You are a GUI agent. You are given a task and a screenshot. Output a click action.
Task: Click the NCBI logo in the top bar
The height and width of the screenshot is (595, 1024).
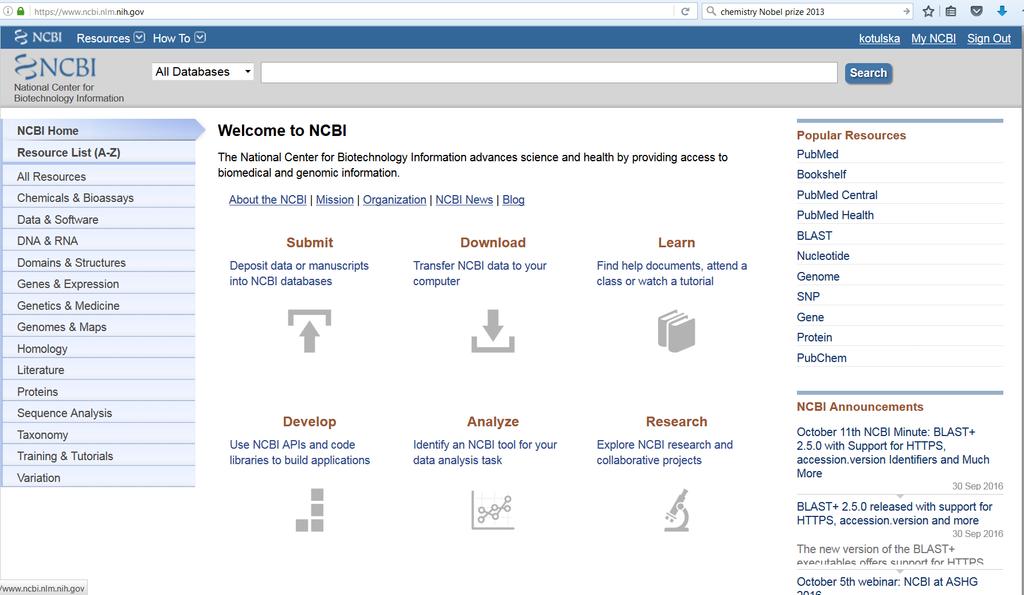click(x=39, y=37)
